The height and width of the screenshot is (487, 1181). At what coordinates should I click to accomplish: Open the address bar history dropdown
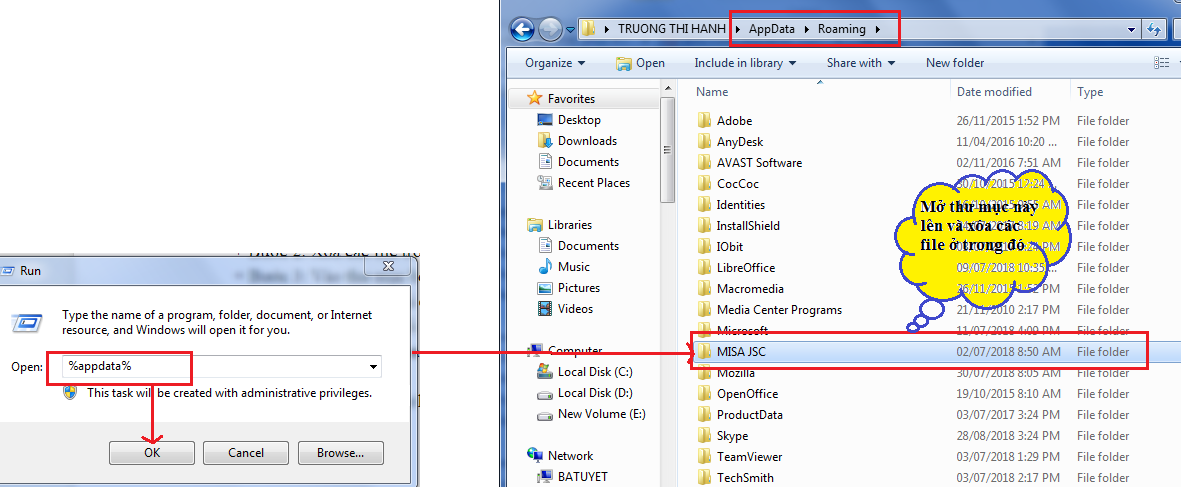(x=1131, y=30)
